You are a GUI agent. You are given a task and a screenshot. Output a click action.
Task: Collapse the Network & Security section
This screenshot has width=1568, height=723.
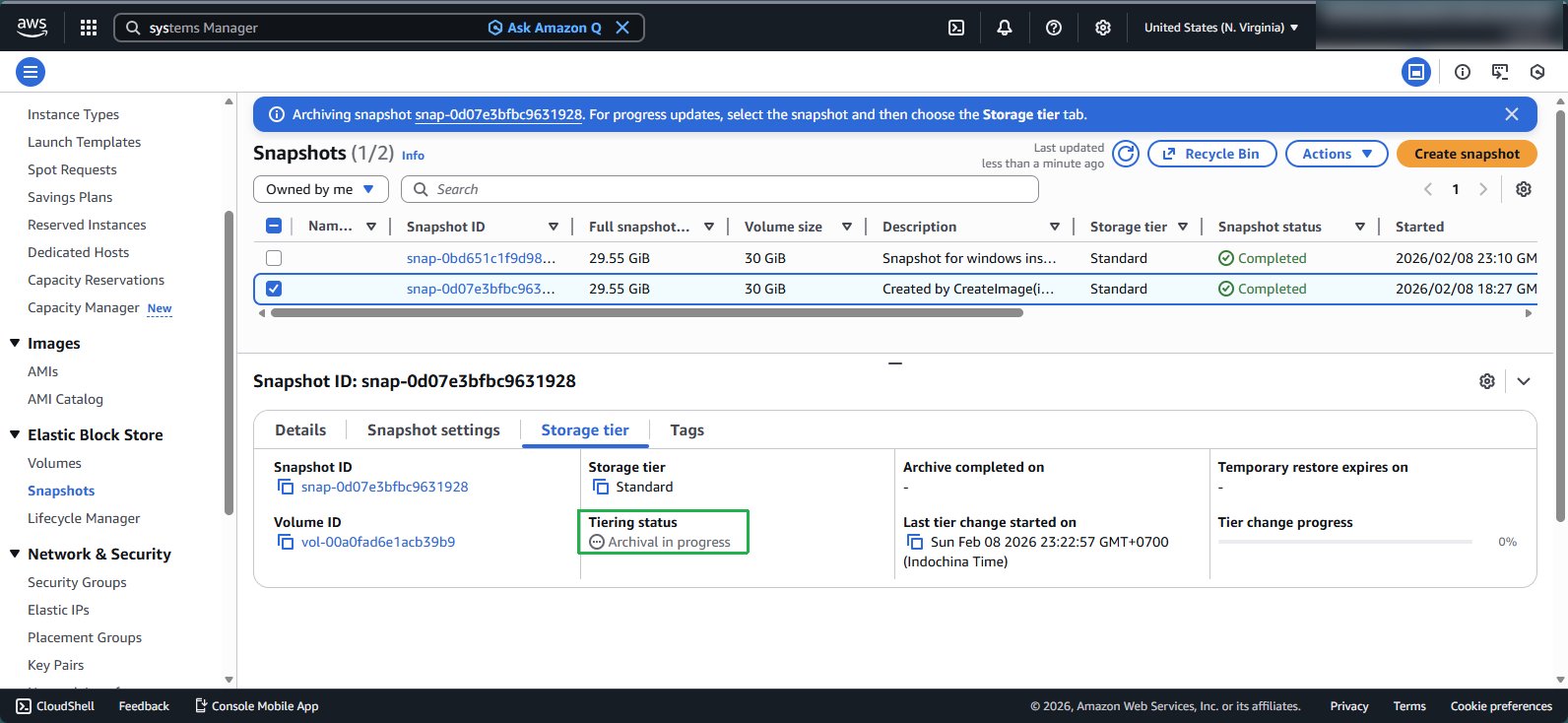coord(15,554)
